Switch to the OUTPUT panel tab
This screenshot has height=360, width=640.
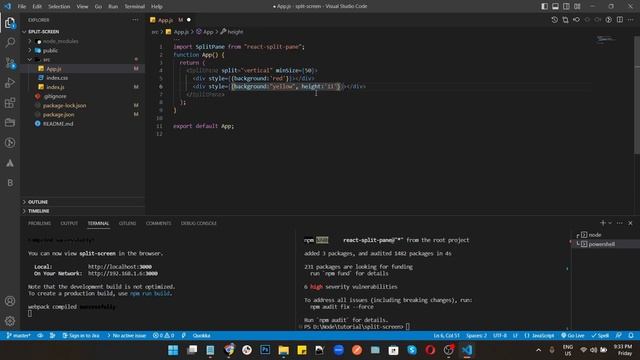69,223
